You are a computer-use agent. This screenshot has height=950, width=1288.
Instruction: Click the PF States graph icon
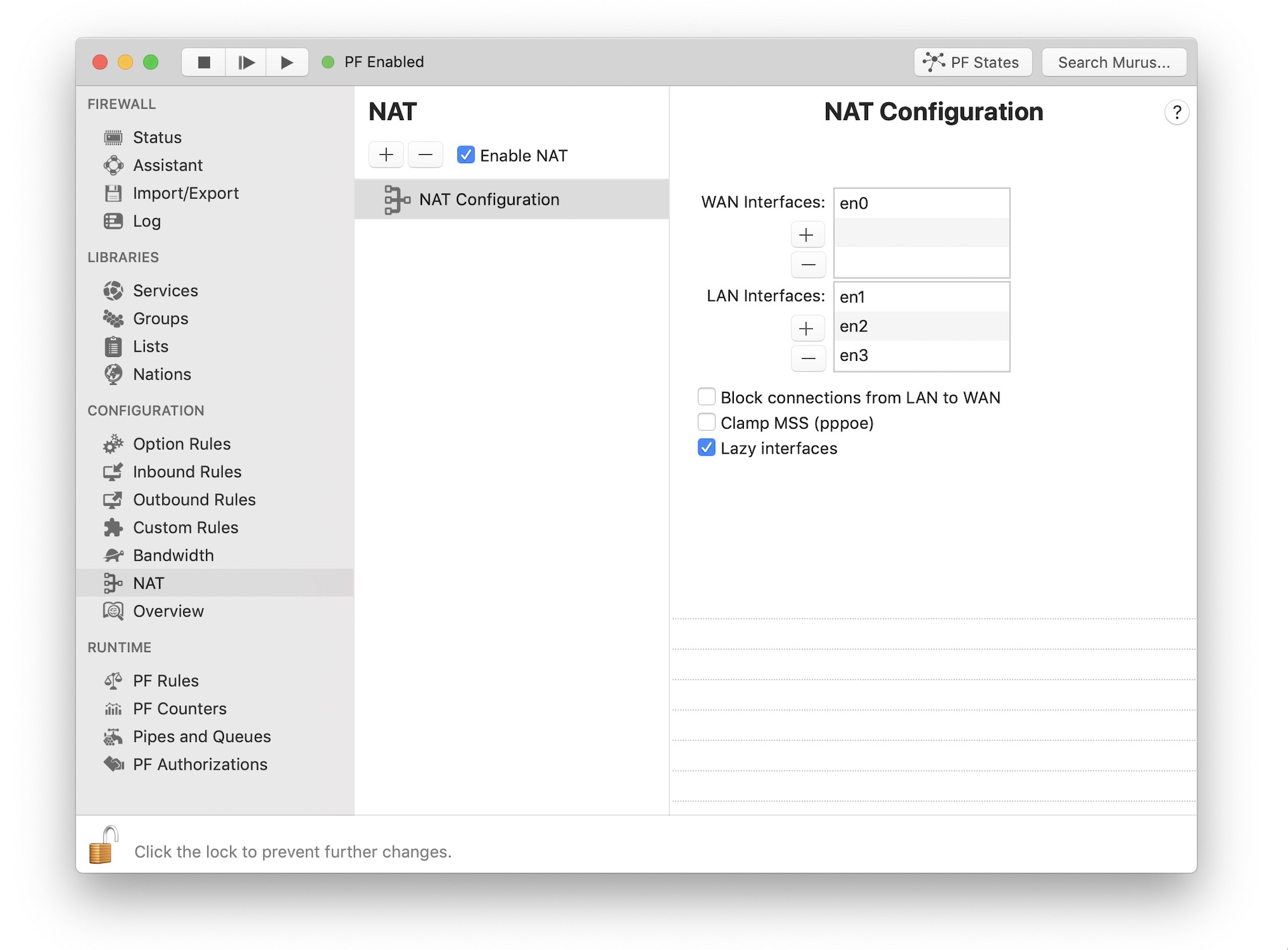pos(933,62)
